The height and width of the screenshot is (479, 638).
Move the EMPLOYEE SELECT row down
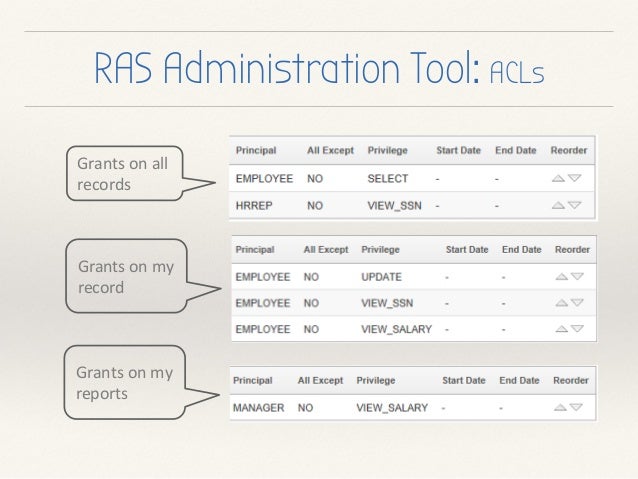(x=575, y=178)
